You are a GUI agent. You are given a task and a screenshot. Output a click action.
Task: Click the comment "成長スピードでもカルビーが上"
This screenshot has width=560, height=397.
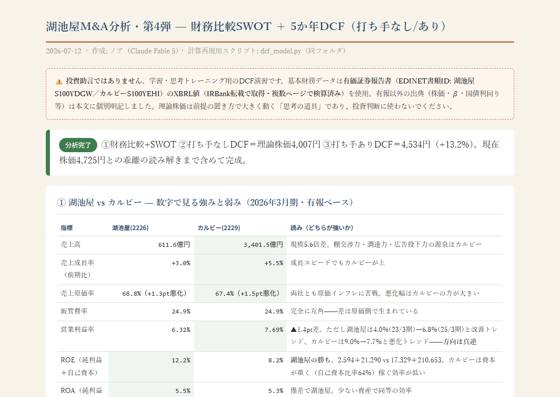(338, 263)
